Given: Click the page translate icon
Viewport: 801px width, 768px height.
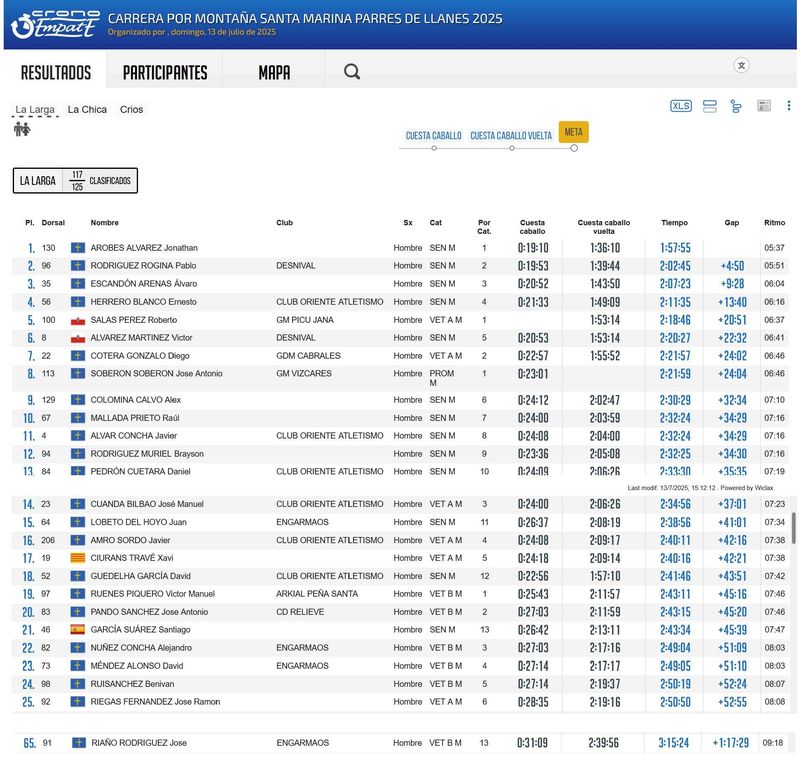Looking at the screenshot, I should pos(741,65).
